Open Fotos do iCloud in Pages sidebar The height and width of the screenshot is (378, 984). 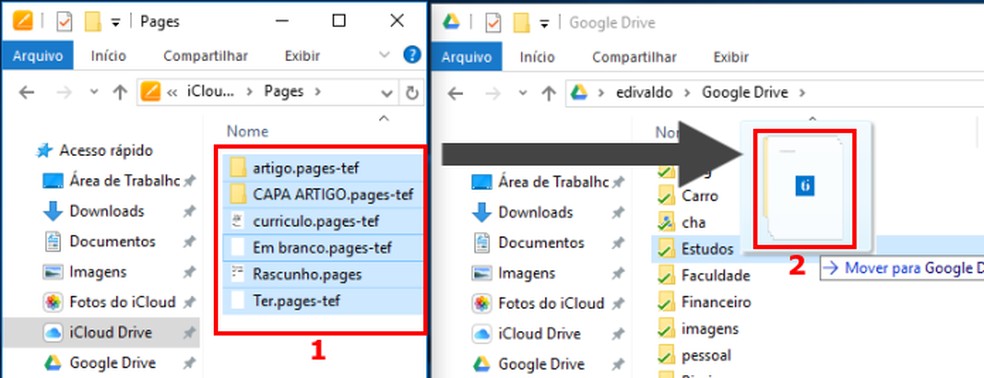109,302
